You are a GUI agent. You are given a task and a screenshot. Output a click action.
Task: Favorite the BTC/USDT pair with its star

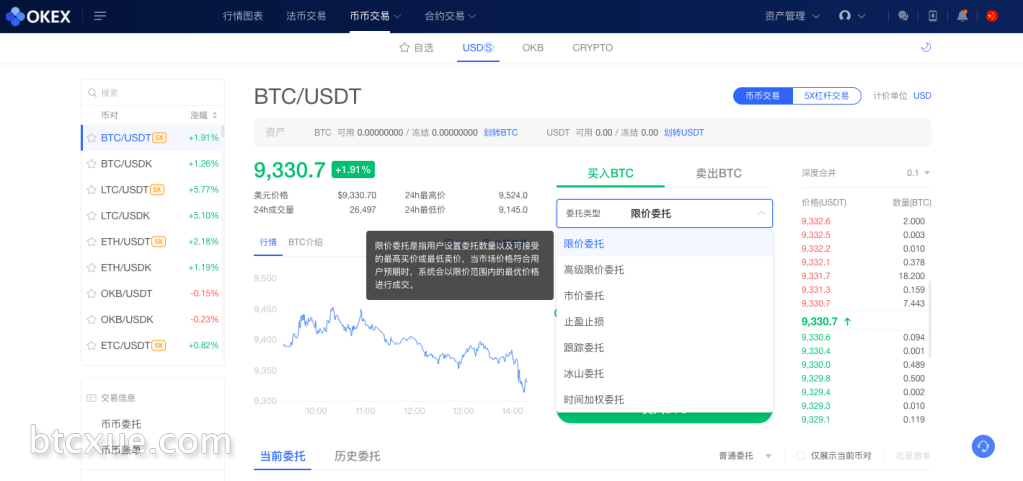click(x=92, y=138)
